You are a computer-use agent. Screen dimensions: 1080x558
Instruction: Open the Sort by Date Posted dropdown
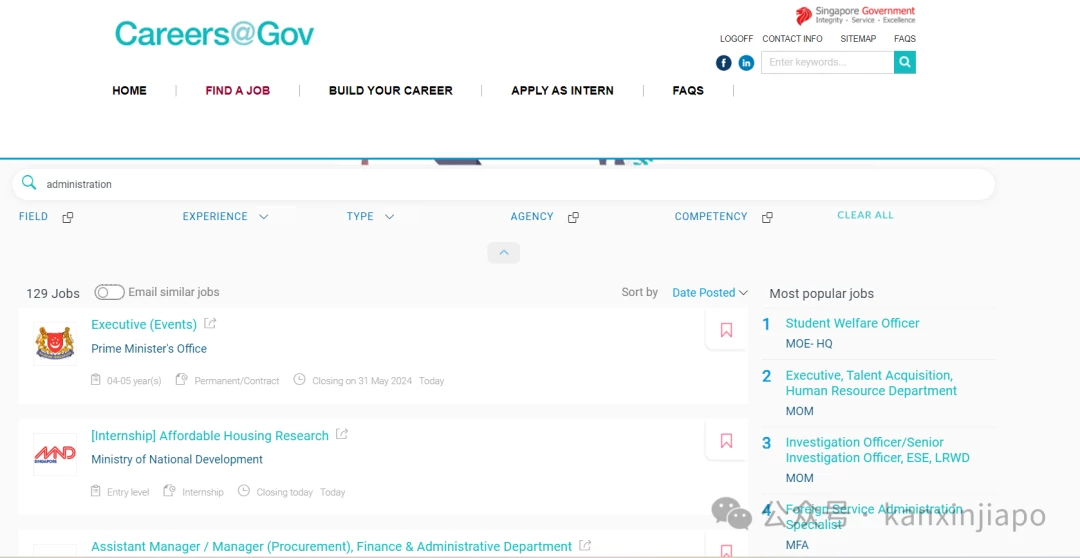point(710,293)
